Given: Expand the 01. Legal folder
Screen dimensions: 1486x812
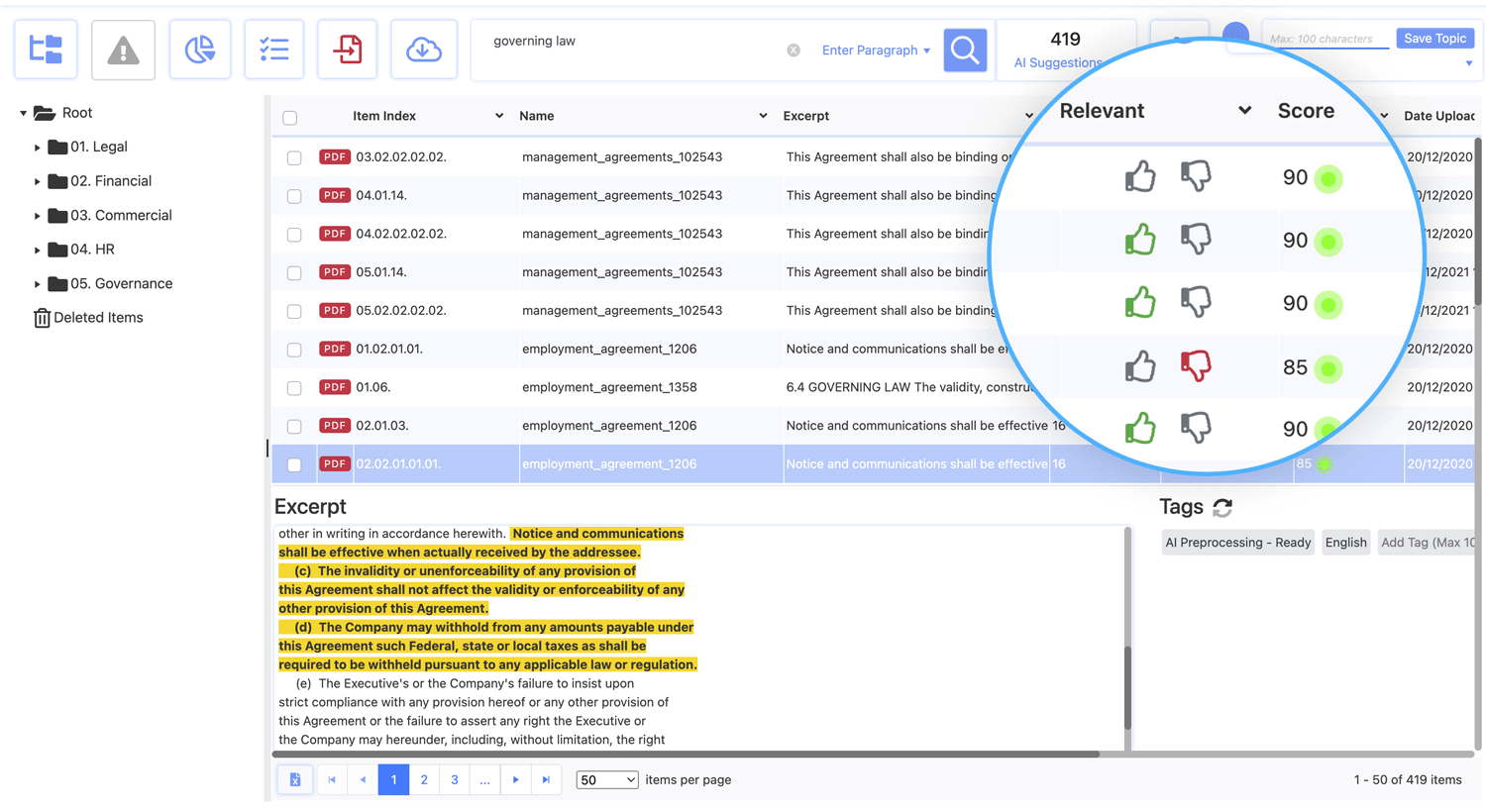Looking at the screenshot, I should click(x=38, y=148).
